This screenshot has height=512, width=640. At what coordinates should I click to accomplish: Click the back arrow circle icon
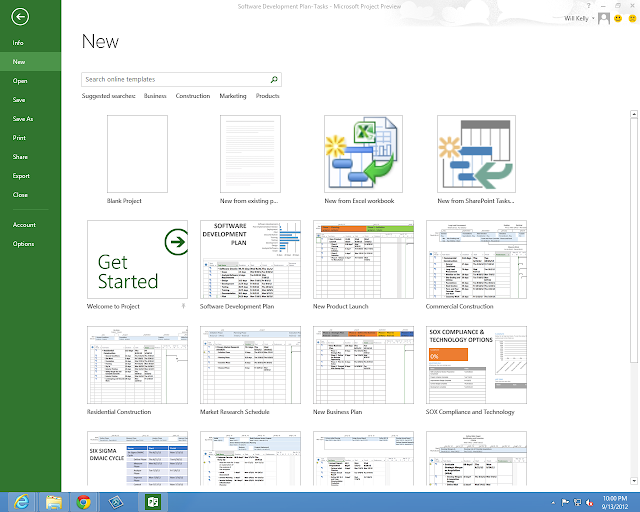(x=20, y=17)
